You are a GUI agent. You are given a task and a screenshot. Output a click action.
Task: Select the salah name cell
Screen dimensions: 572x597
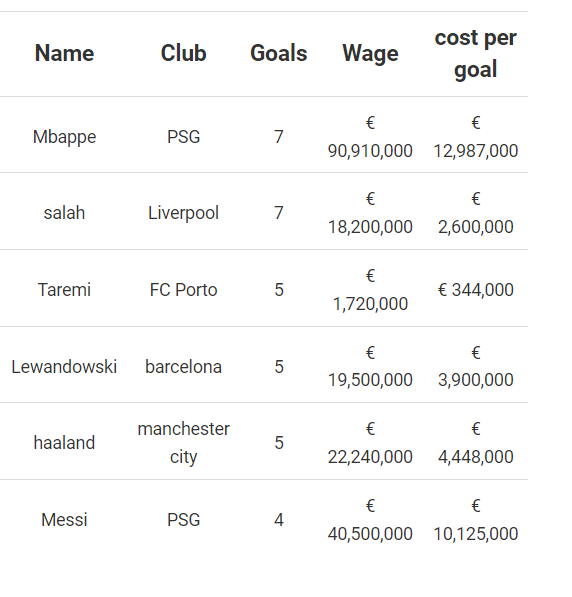pyautogui.click(x=64, y=213)
